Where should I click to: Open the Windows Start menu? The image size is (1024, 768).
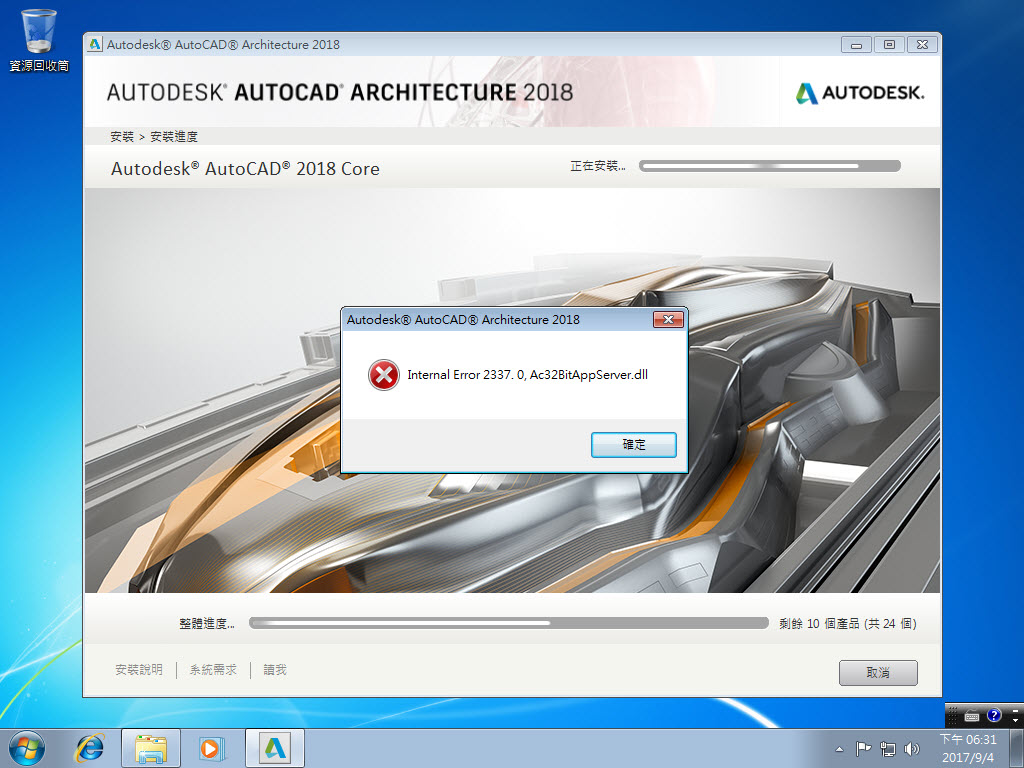point(27,748)
